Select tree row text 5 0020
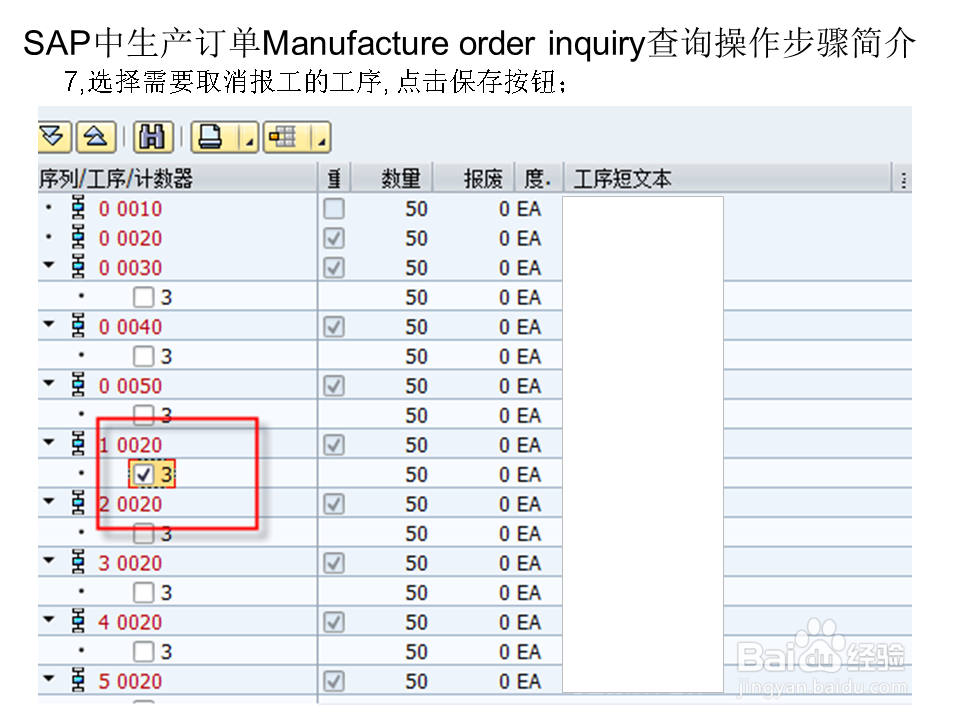Screen dimensions: 960x720 130,681
